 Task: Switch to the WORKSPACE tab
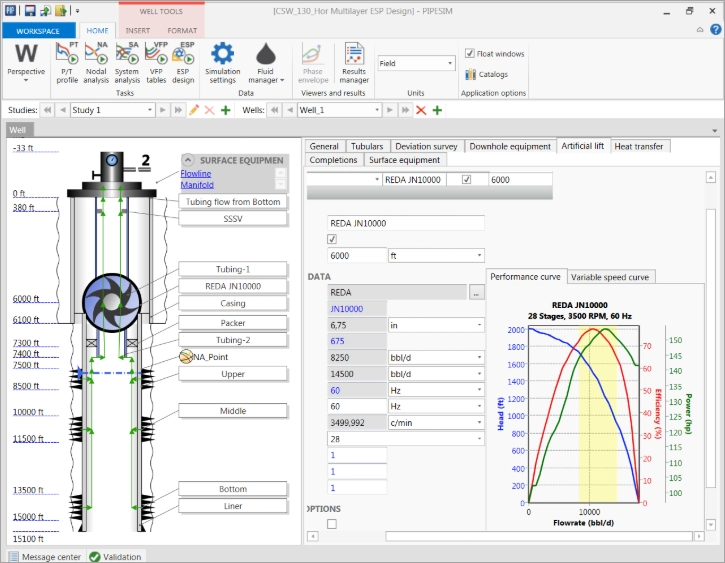tap(38, 31)
